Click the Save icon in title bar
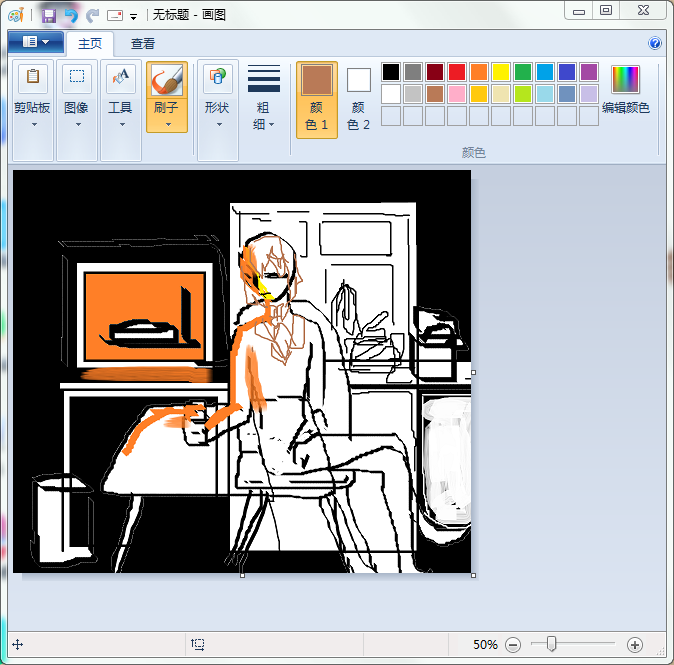This screenshot has height=665, width=674. [49, 15]
